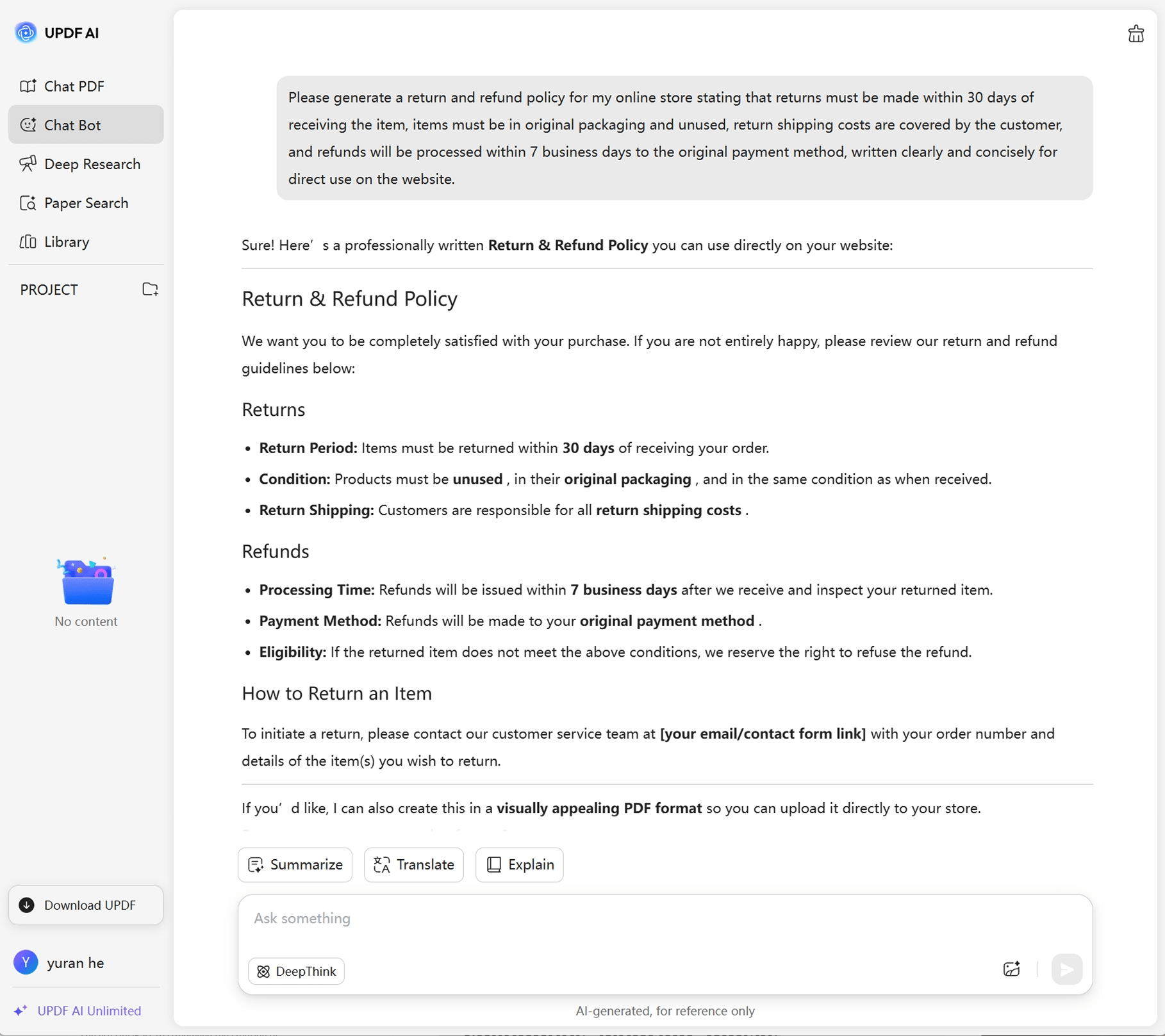Click the new project folder icon
Image resolution: width=1165 pixels, height=1036 pixels.
(x=150, y=290)
